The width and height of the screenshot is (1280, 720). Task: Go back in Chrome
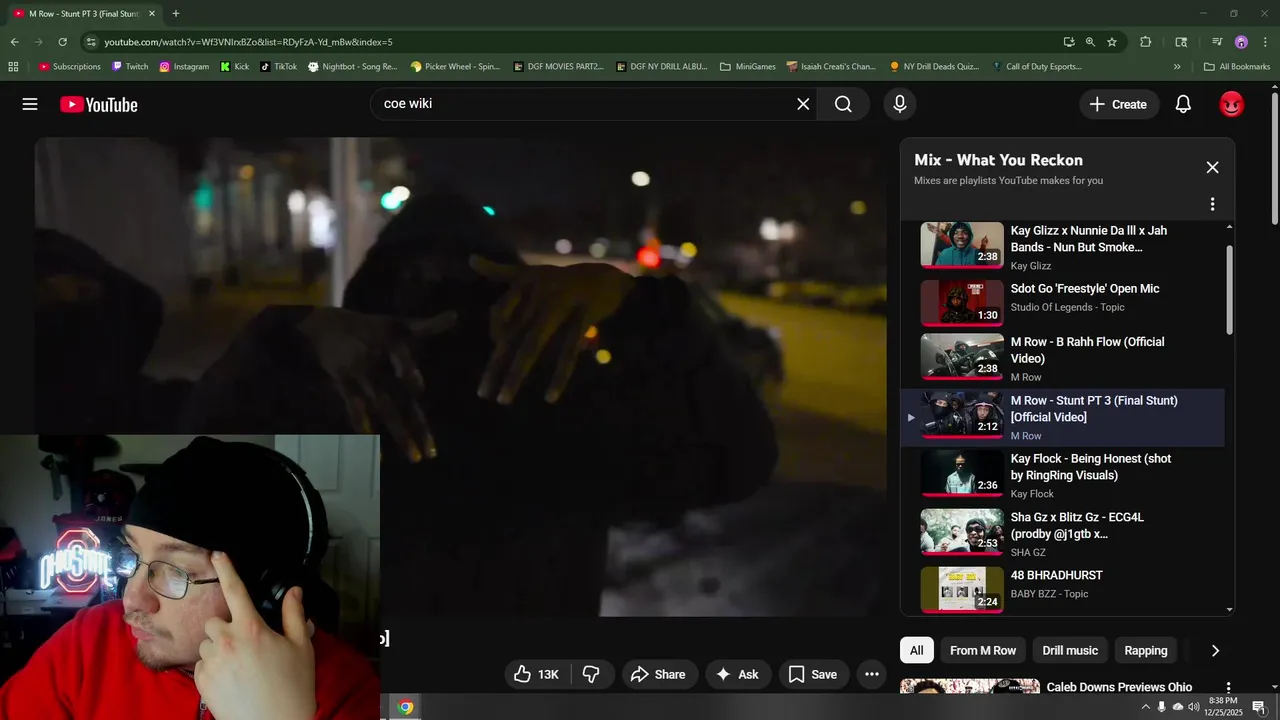14,42
